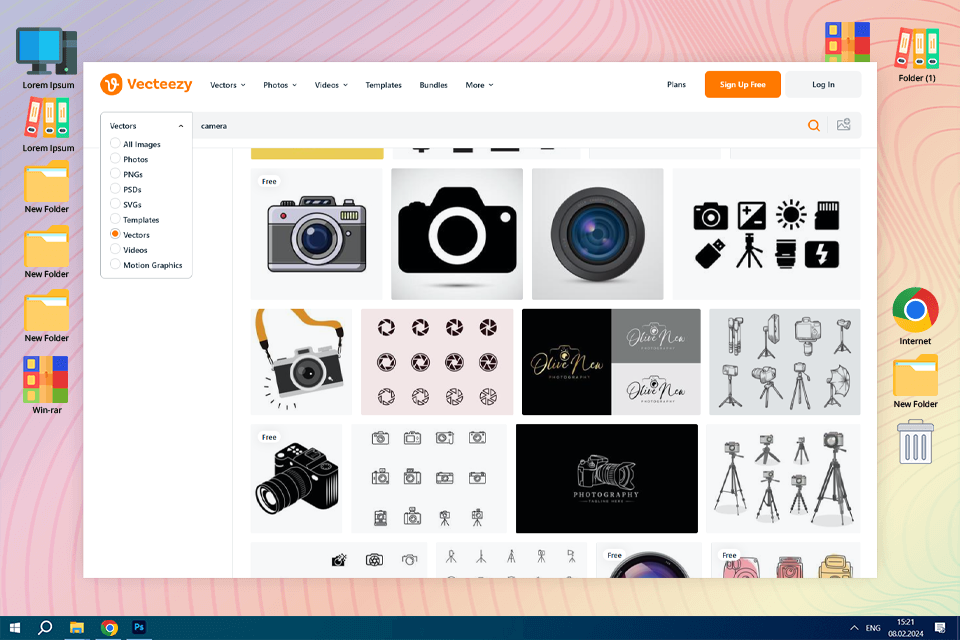Open File Explorer in the taskbar
The image size is (960, 640).
click(x=77, y=627)
